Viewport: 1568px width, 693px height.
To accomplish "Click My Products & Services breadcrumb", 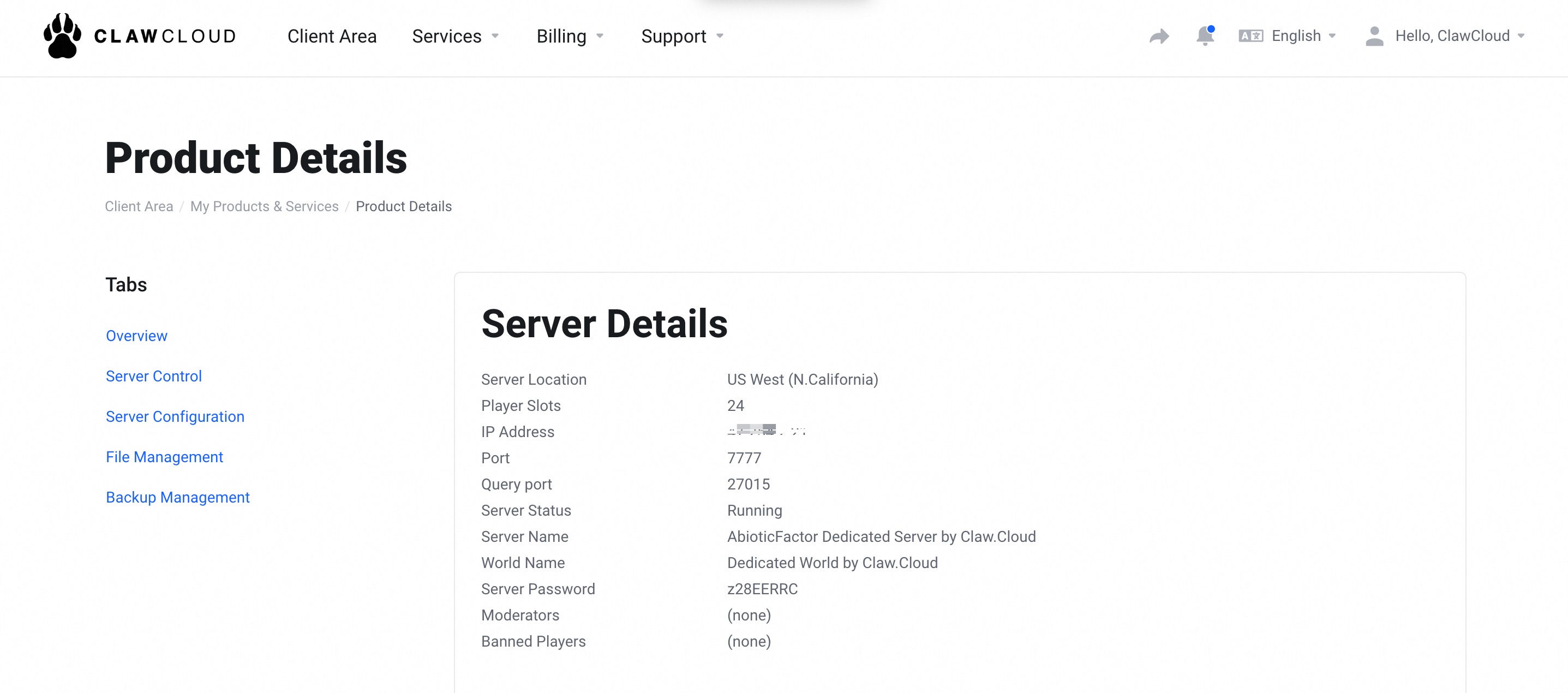I will click(264, 206).
